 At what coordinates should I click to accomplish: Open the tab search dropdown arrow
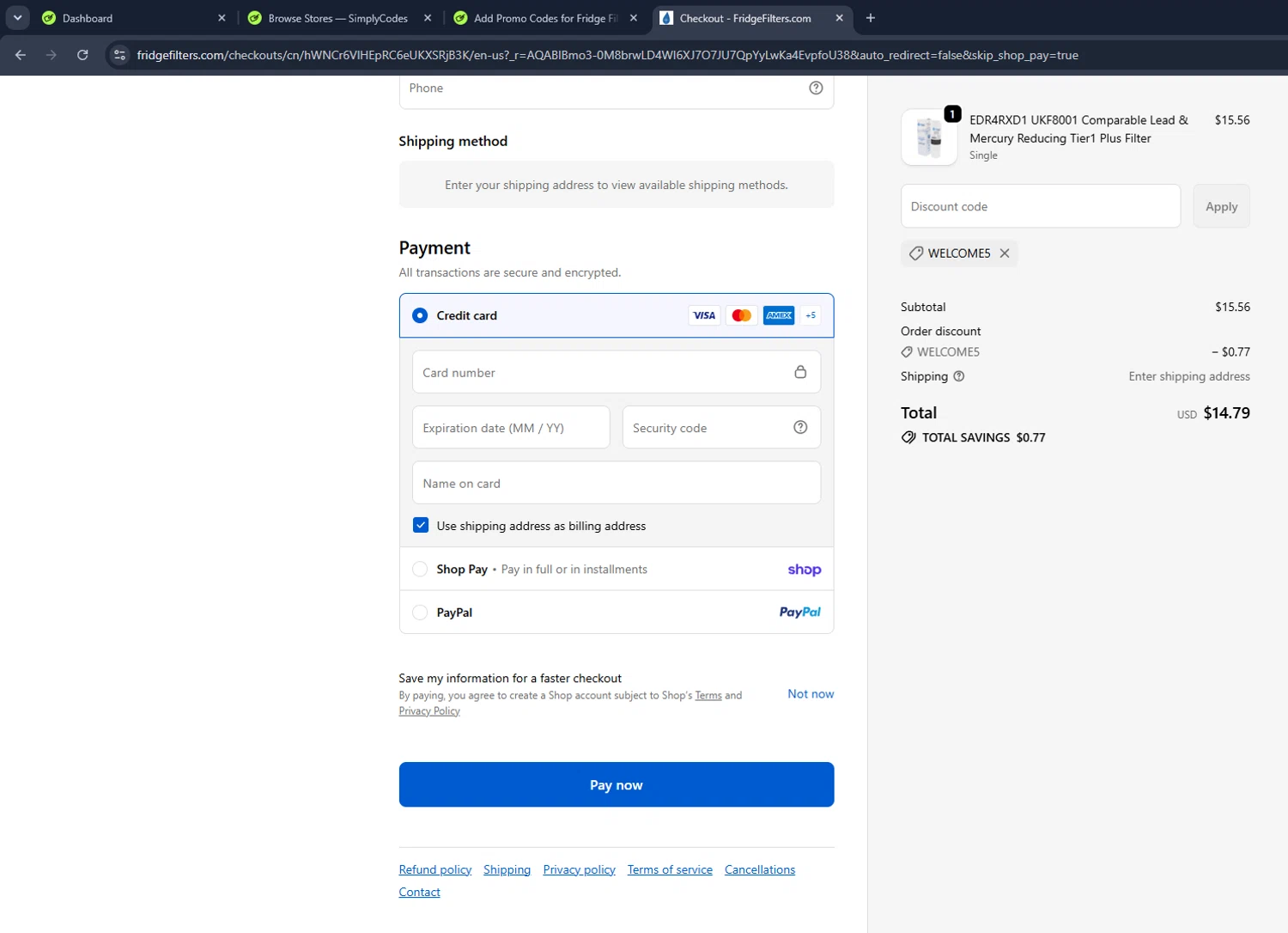coord(17,17)
